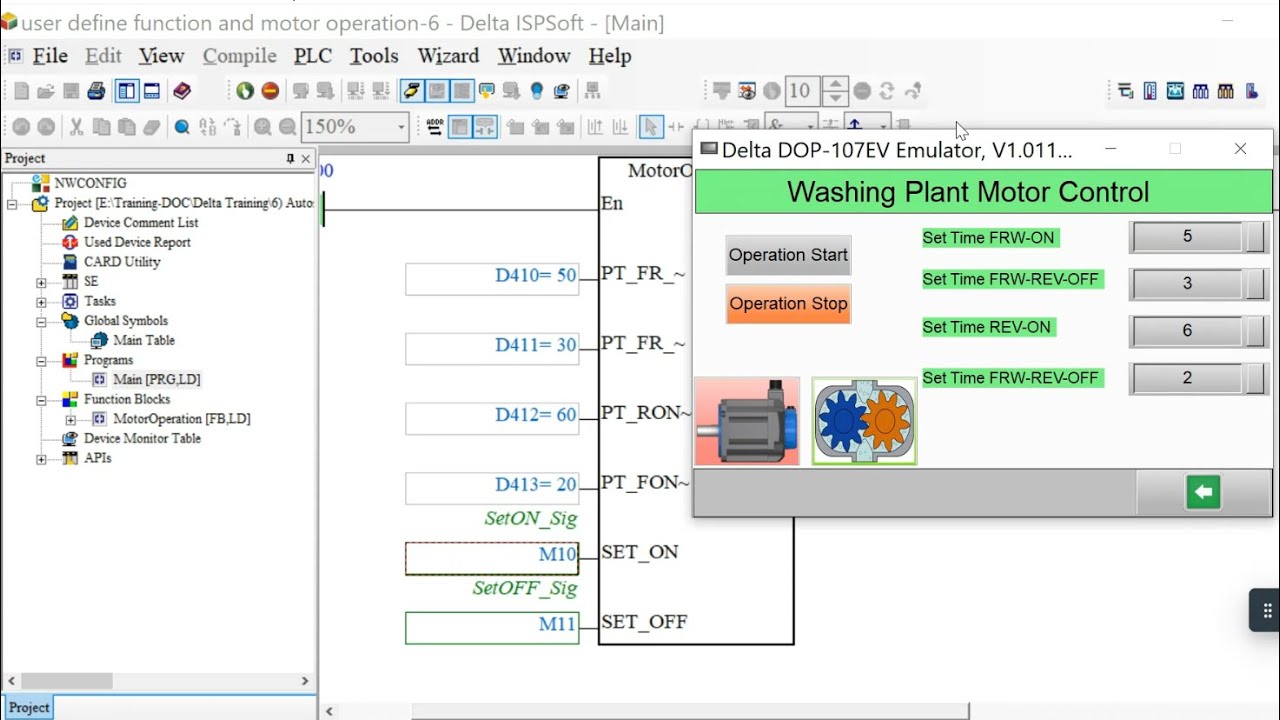Open the File menu

[x=50, y=56]
